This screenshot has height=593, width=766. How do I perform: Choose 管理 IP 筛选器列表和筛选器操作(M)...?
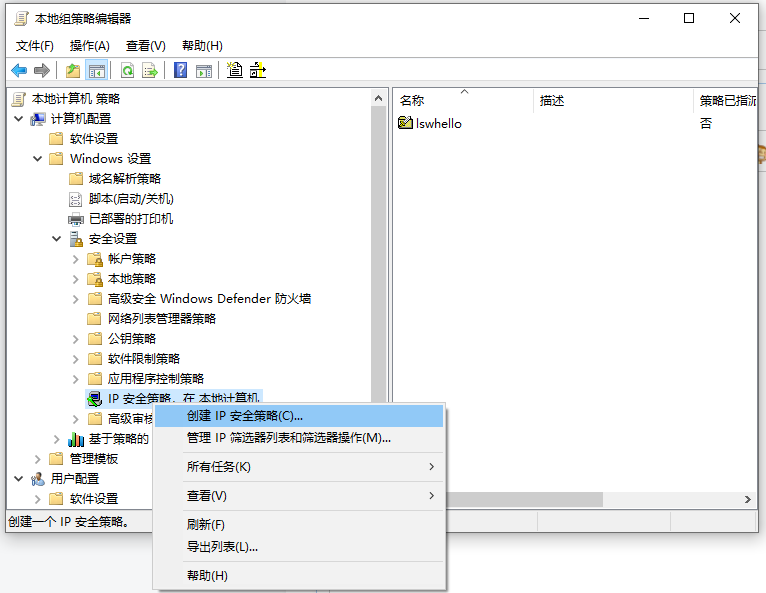tap(299, 438)
